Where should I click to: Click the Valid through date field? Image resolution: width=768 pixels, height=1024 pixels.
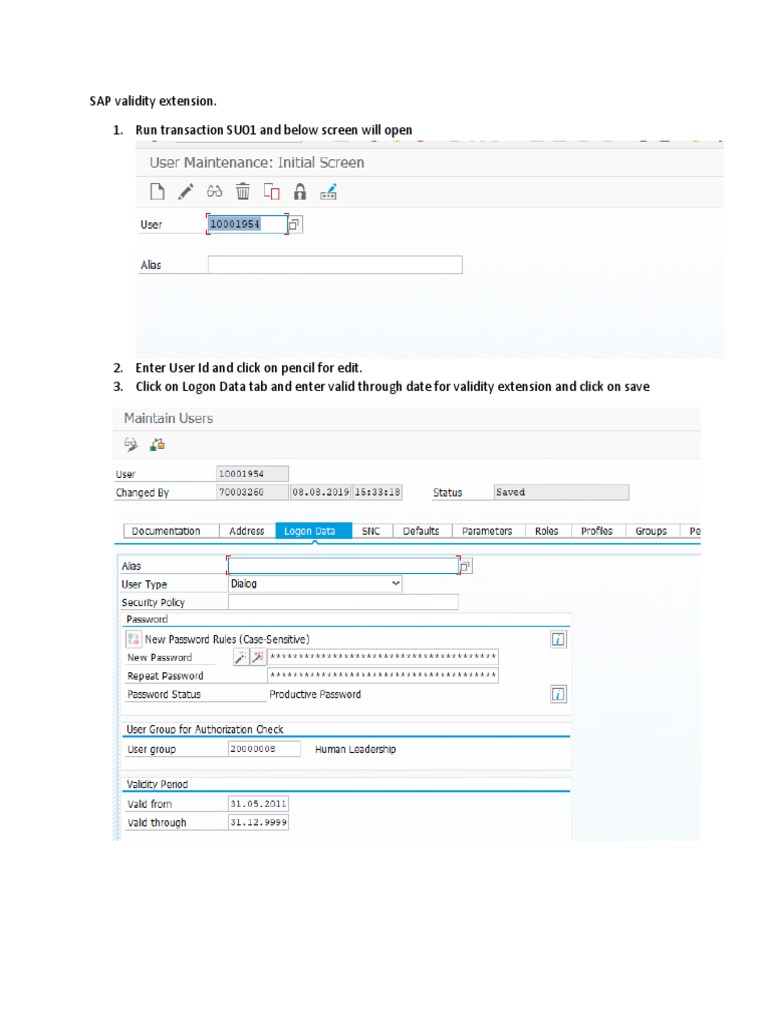point(258,822)
